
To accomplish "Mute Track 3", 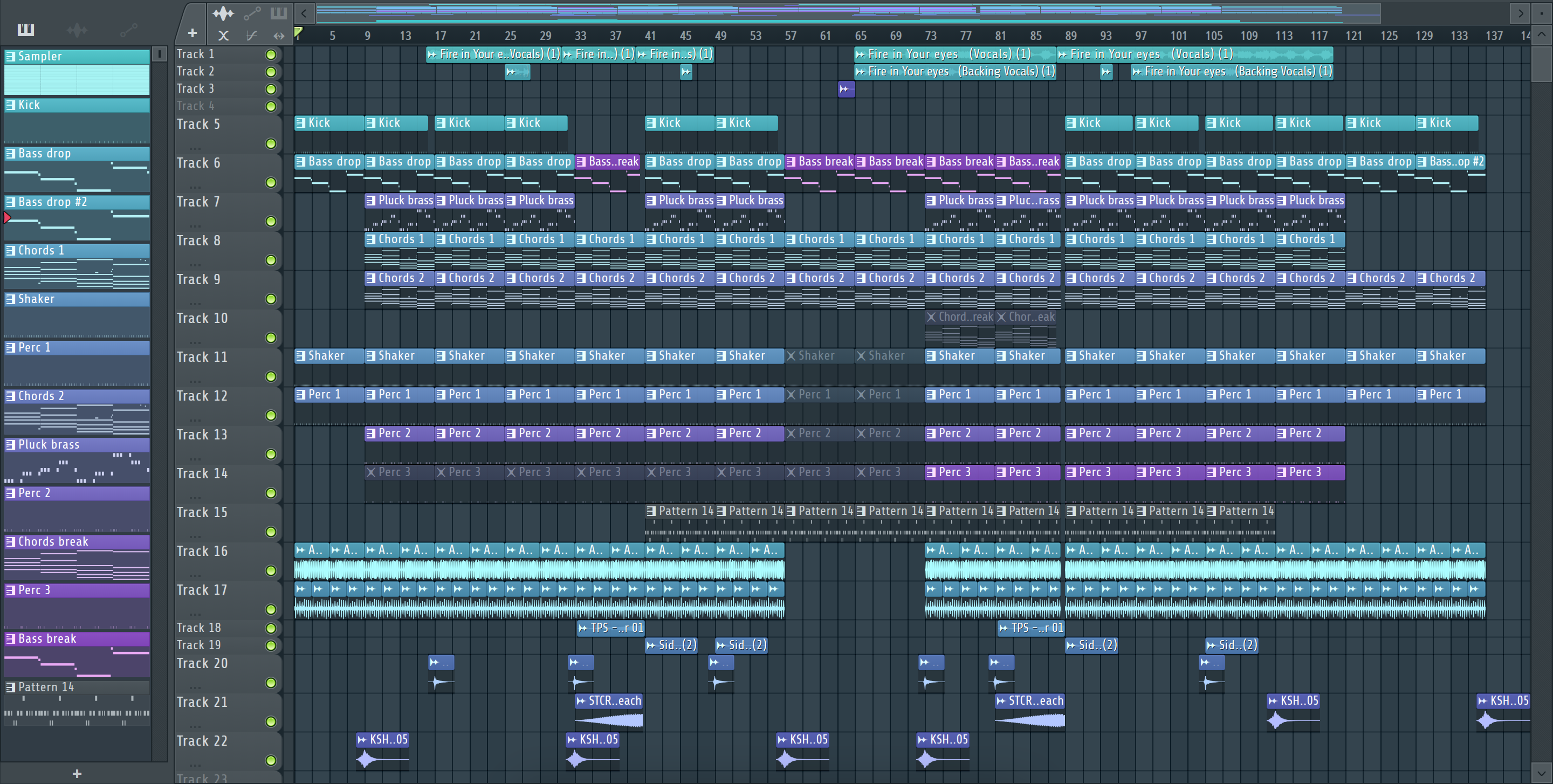I will point(271,89).
